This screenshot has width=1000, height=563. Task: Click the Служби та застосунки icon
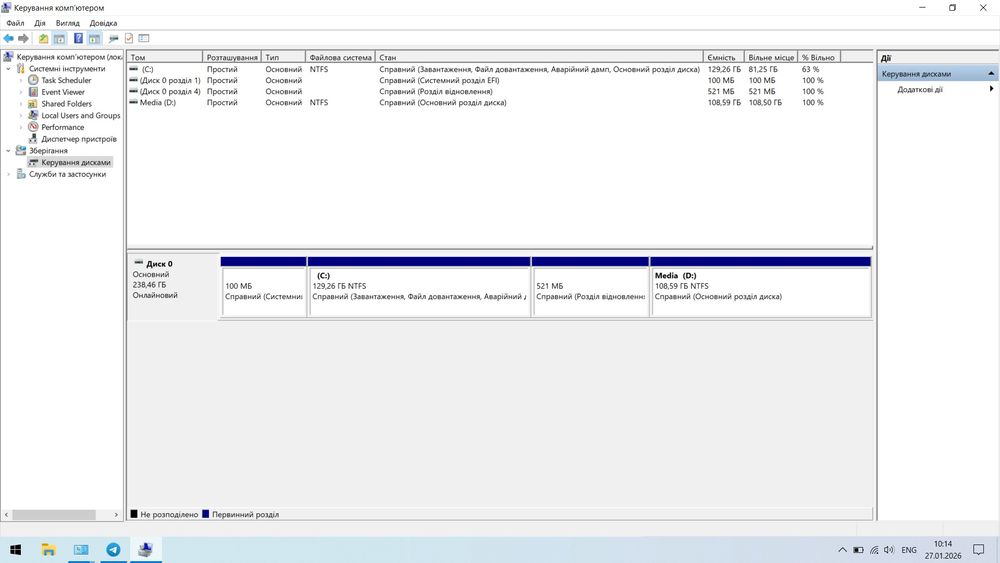21,174
